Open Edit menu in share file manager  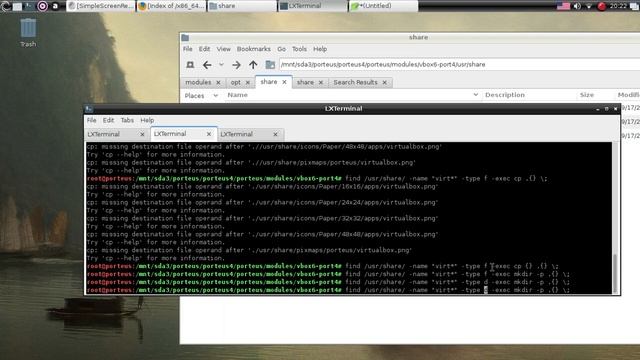(204, 49)
